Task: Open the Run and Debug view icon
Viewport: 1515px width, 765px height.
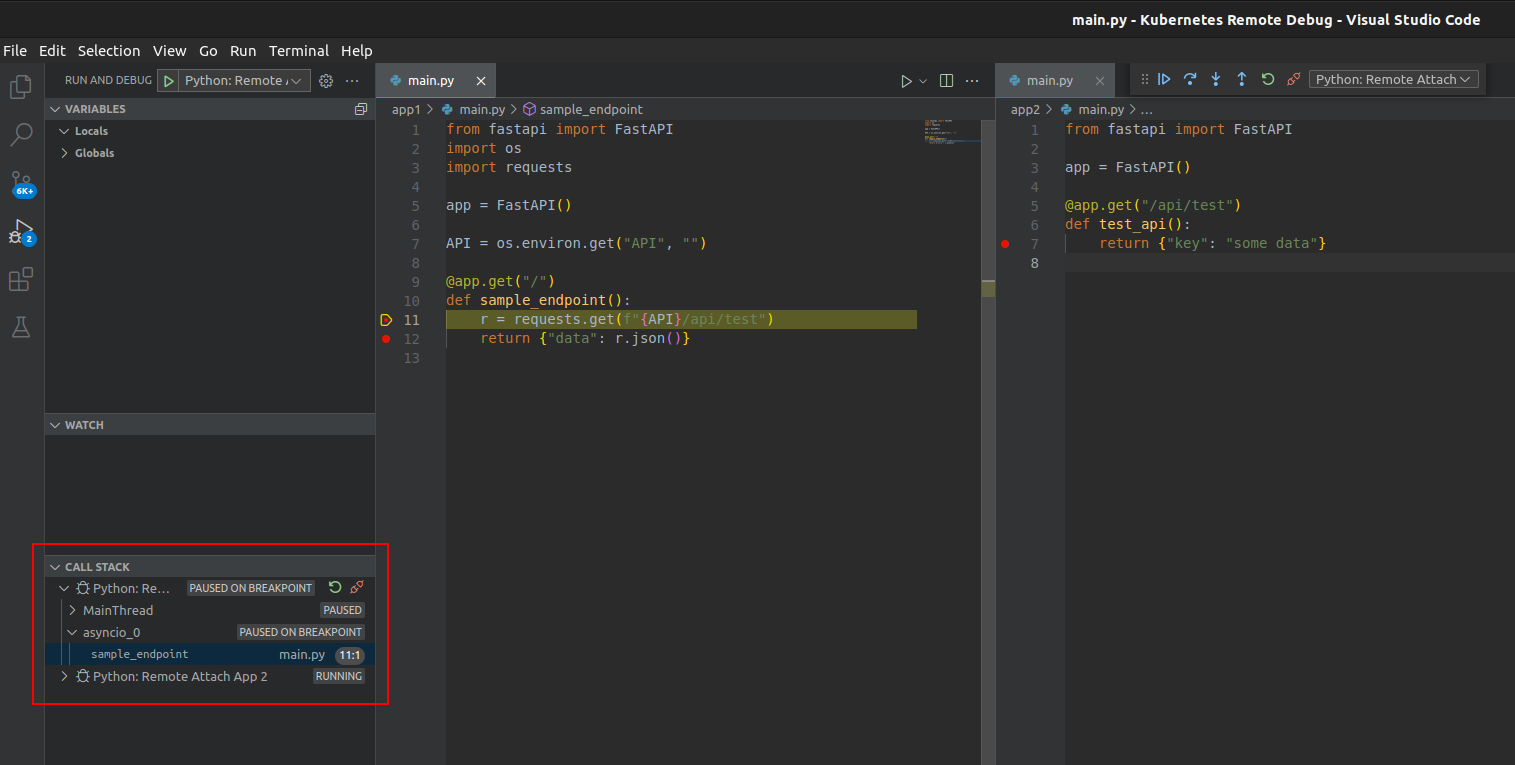Action: pyautogui.click(x=21, y=232)
